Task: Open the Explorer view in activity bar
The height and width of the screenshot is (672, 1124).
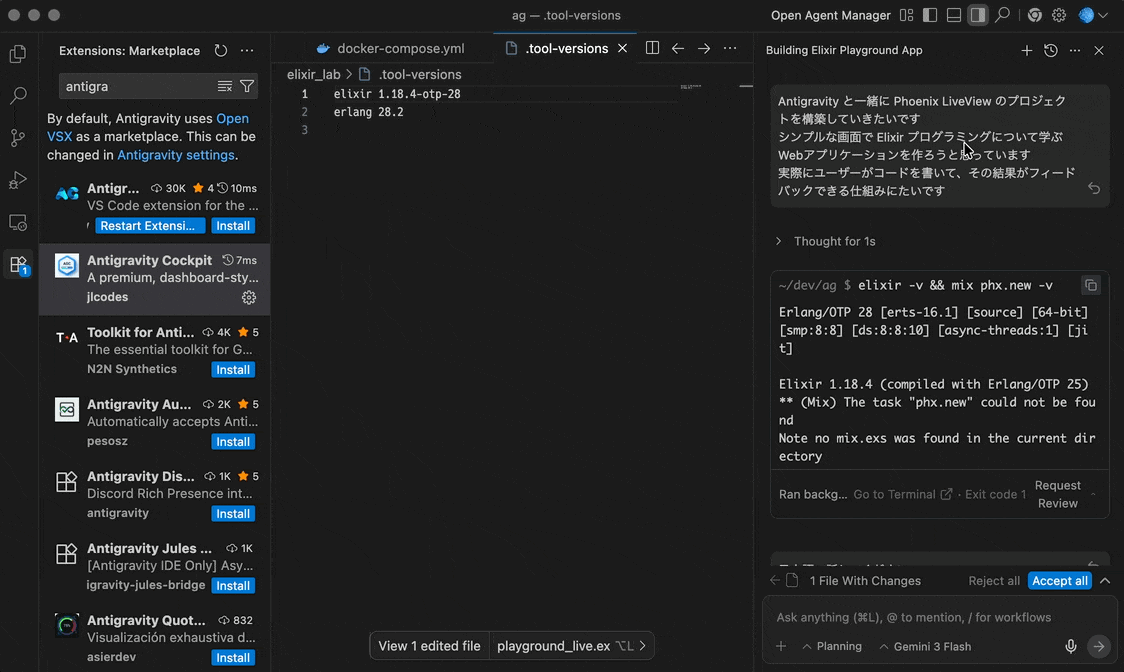Action: [18, 54]
